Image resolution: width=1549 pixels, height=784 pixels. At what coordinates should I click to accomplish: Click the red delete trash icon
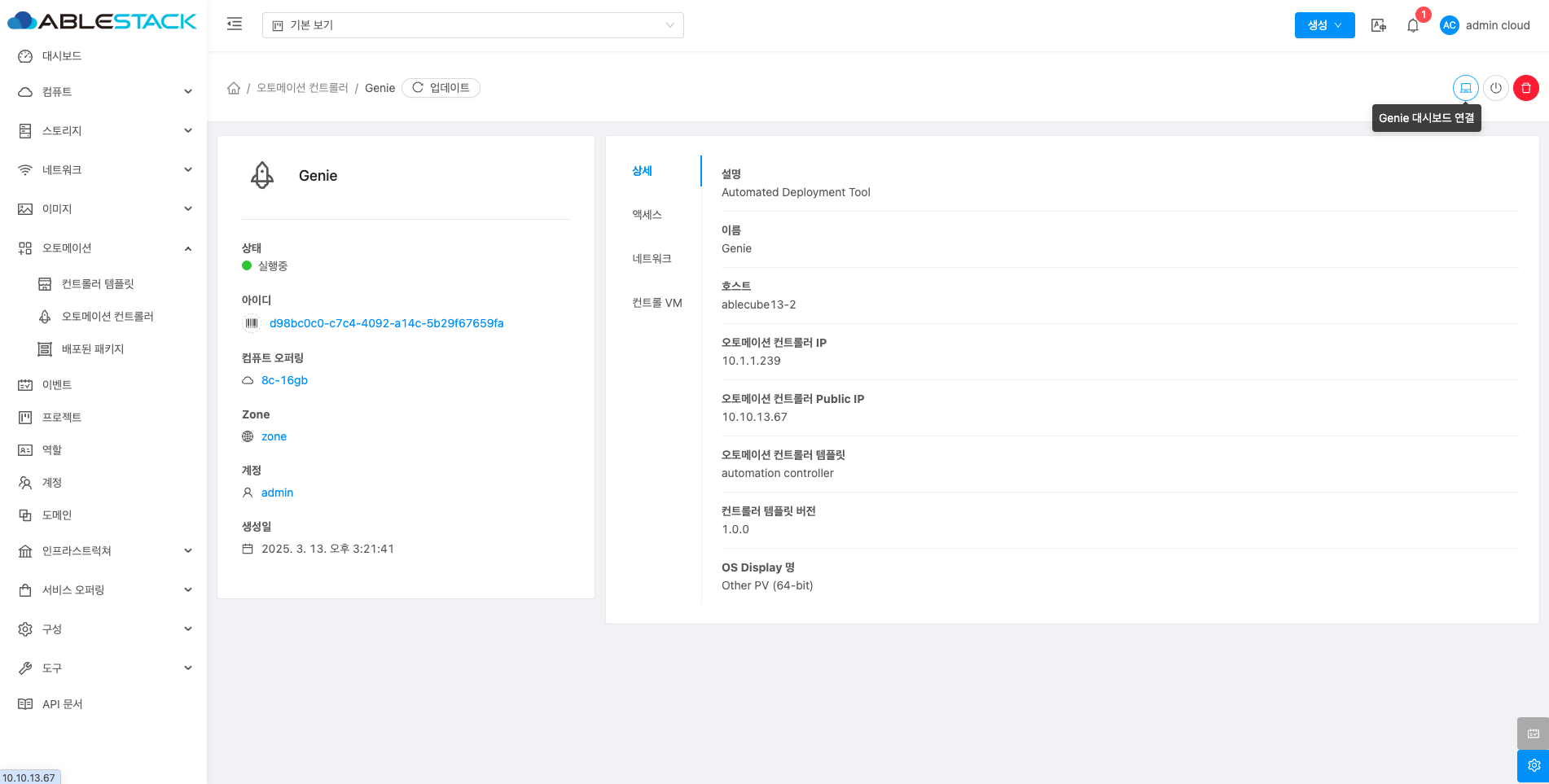tap(1525, 88)
